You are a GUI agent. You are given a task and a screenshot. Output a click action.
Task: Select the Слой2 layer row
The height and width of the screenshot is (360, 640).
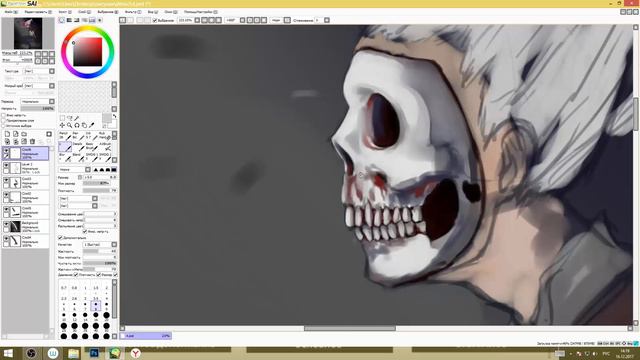click(x=26, y=197)
